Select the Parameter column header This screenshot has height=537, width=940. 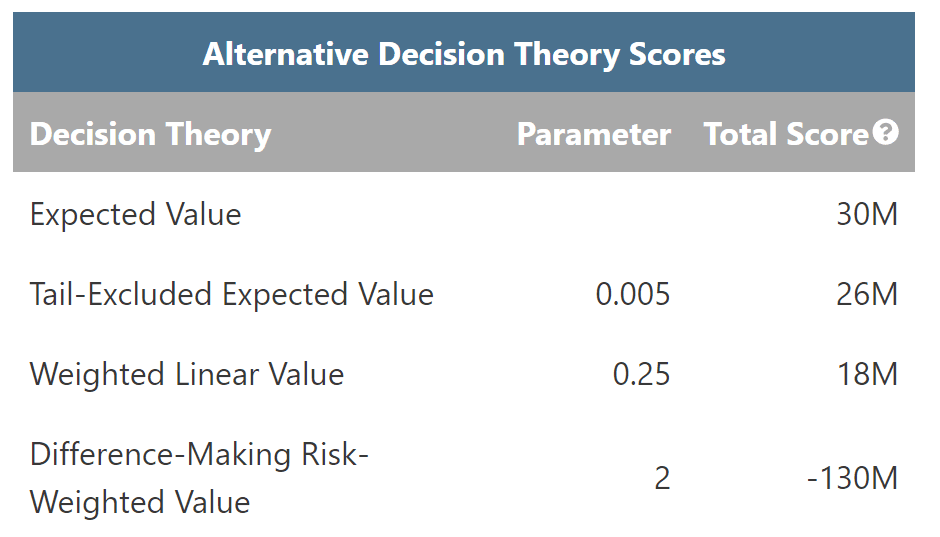(x=593, y=134)
